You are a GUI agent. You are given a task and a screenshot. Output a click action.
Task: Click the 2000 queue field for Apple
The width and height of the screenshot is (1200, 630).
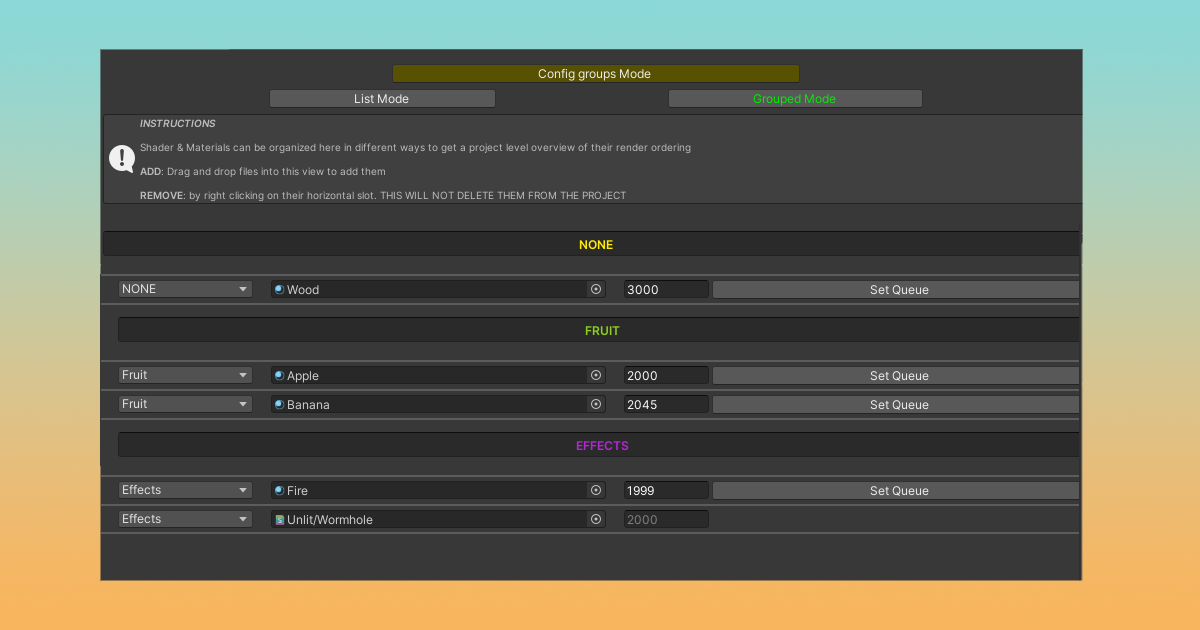[666, 375]
